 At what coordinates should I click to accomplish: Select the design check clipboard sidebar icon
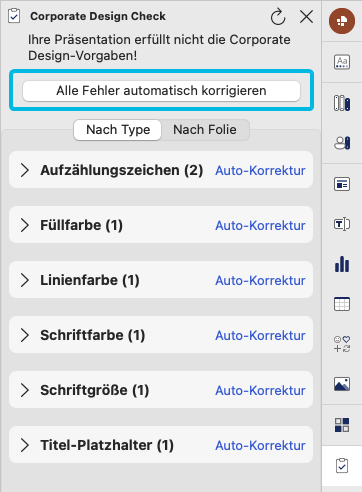pos(342,466)
